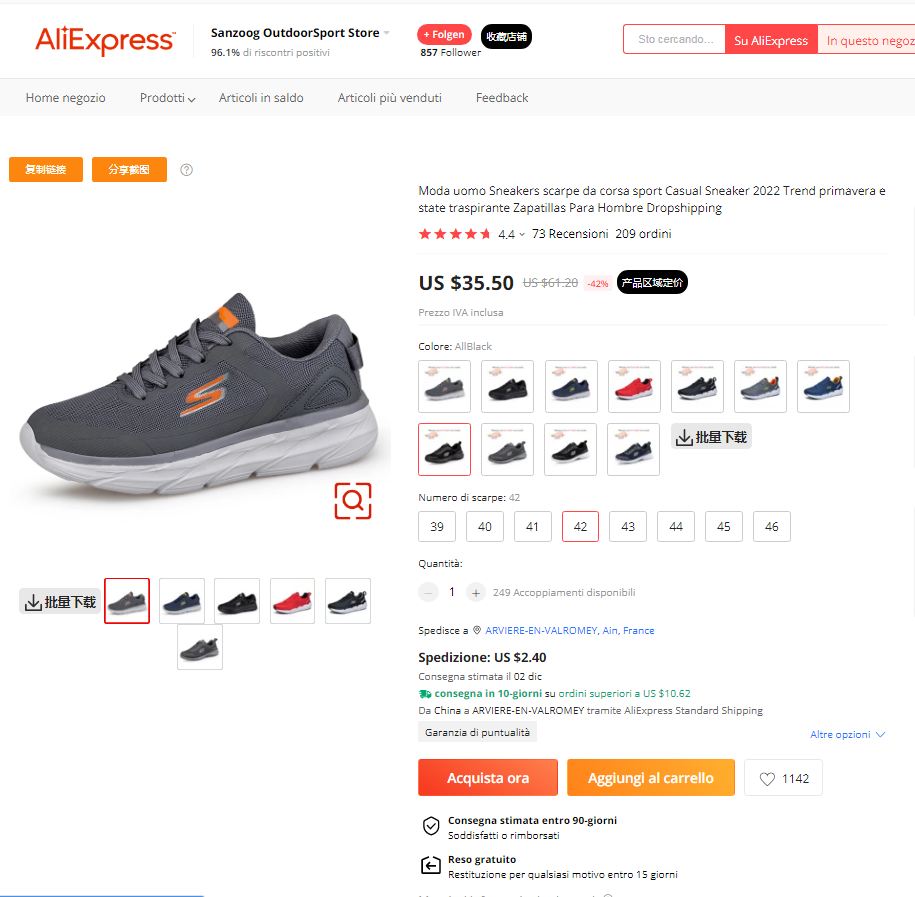The width and height of the screenshot is (915, 897).
Task: Click the location pin icon by shipping address
Action: [477, 630]
